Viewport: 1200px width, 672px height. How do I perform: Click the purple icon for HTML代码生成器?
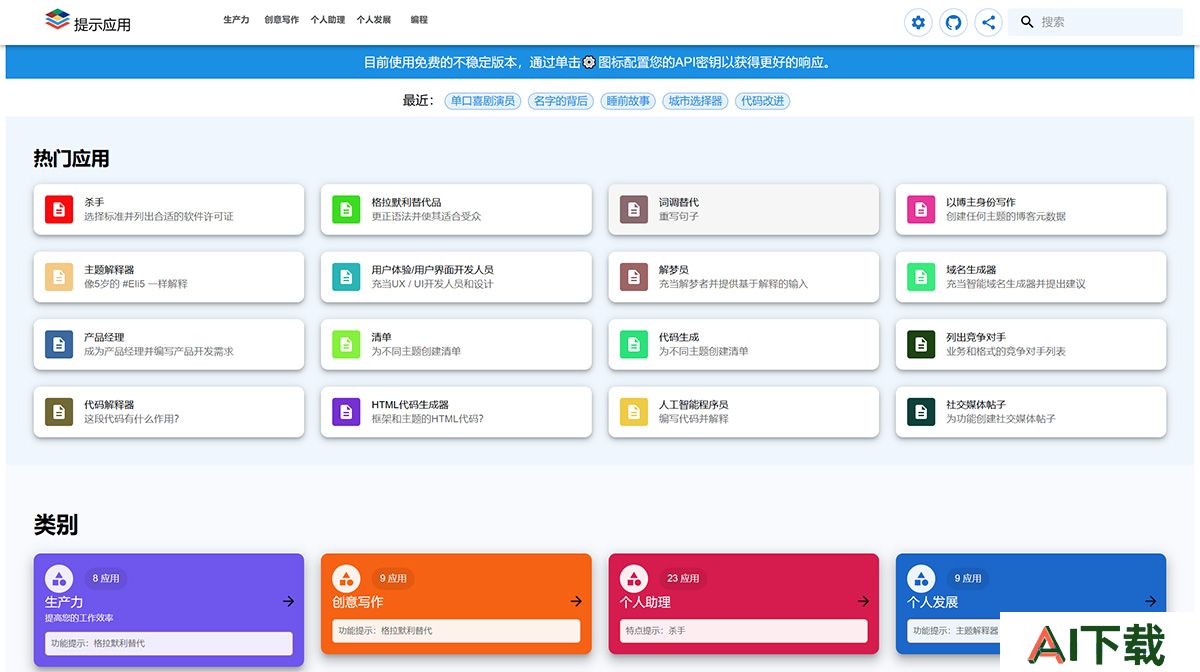coord(346,412)
